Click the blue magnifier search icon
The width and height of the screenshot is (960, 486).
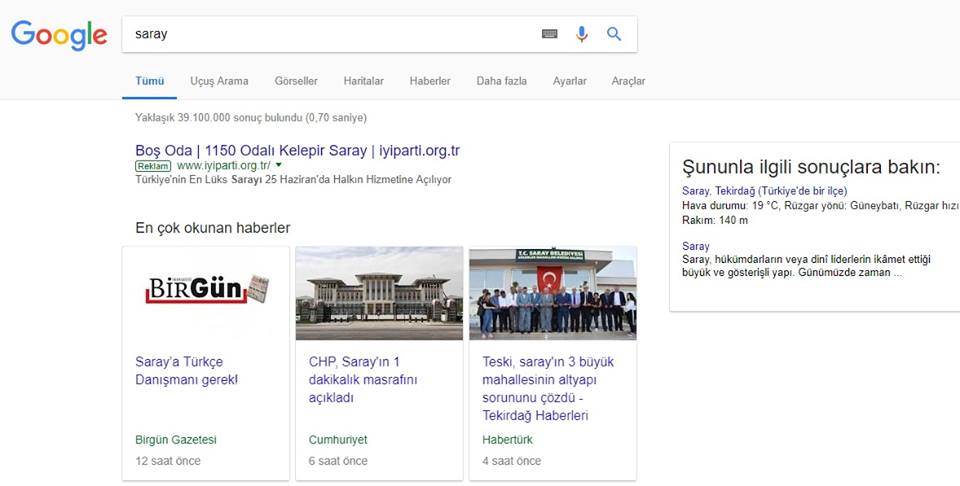(x=614, y=34)
